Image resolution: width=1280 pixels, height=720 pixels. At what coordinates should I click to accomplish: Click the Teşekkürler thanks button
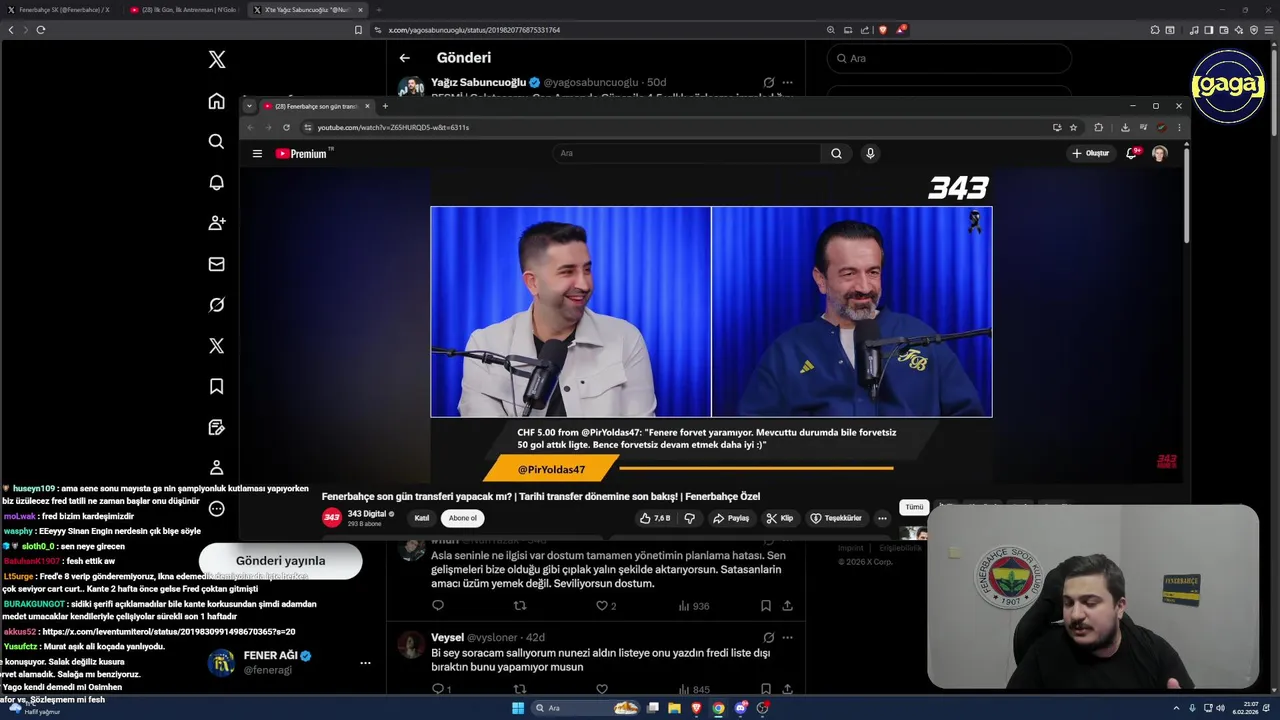(836, 518)
